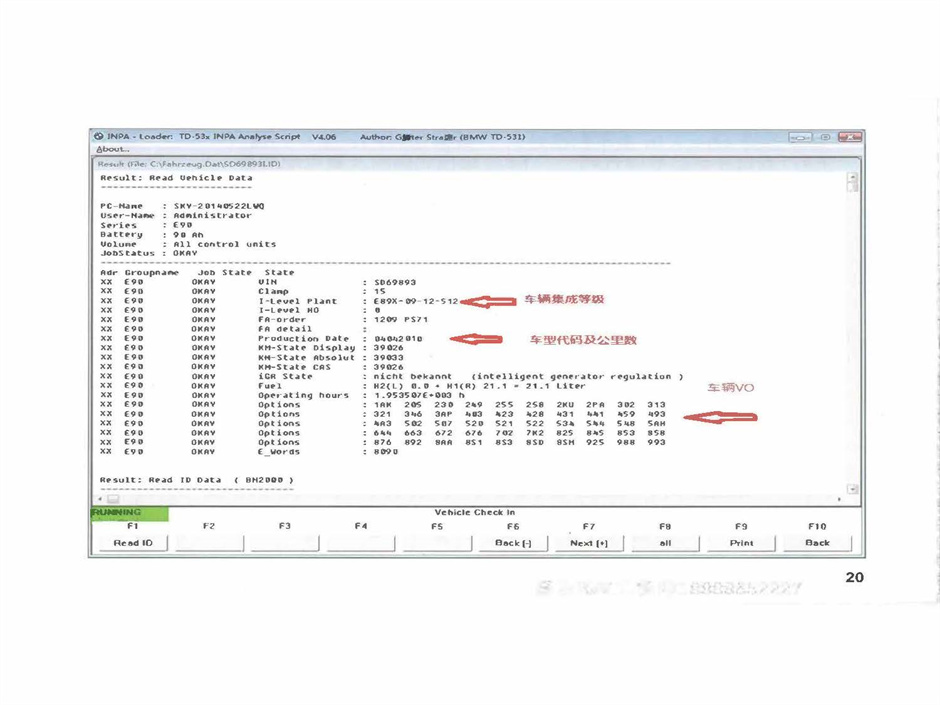The height and width of the screenshot is (705, 940).
Task: Click the User-Name value Administrator
Action: click(212, 216)
